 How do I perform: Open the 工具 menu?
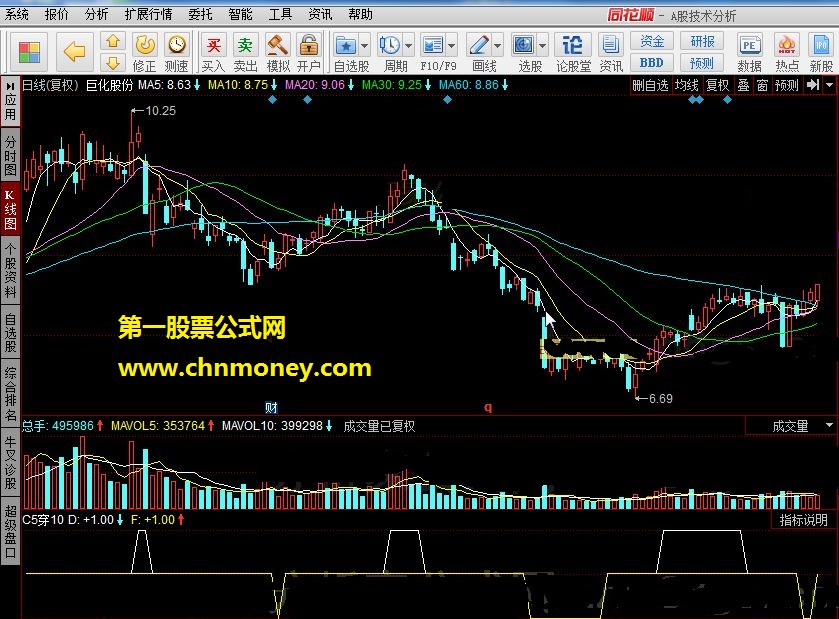(x=280, y=14)
